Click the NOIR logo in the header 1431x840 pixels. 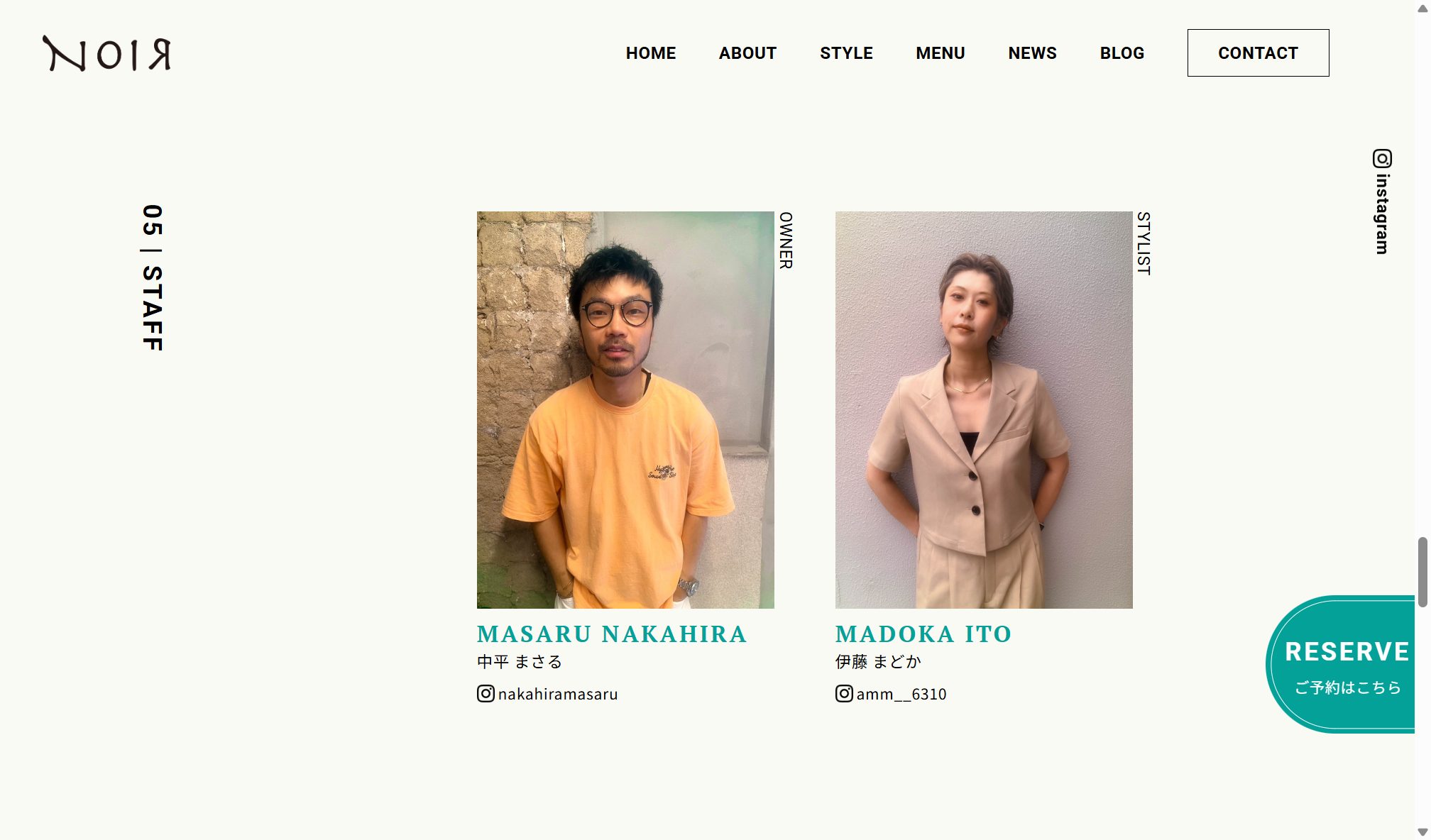pos(106,53)
